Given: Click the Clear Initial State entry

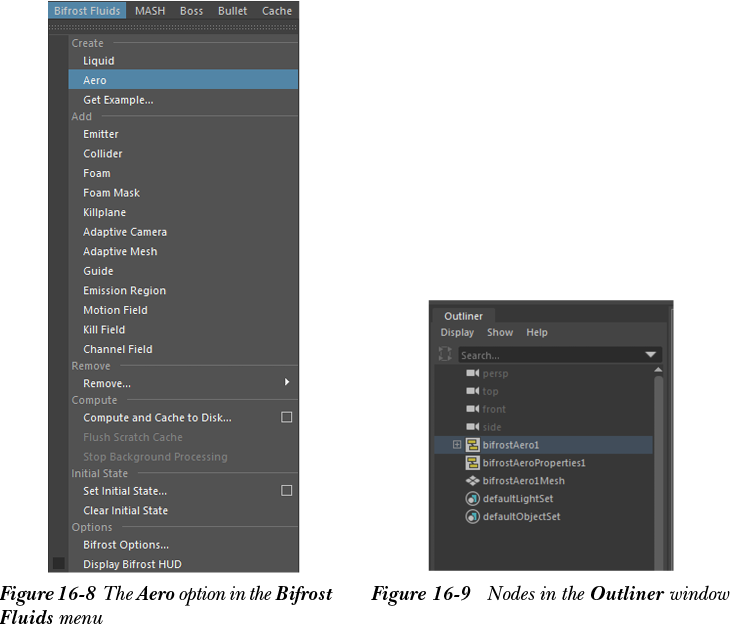Looking at the screenshot, I should pos(125,511).
